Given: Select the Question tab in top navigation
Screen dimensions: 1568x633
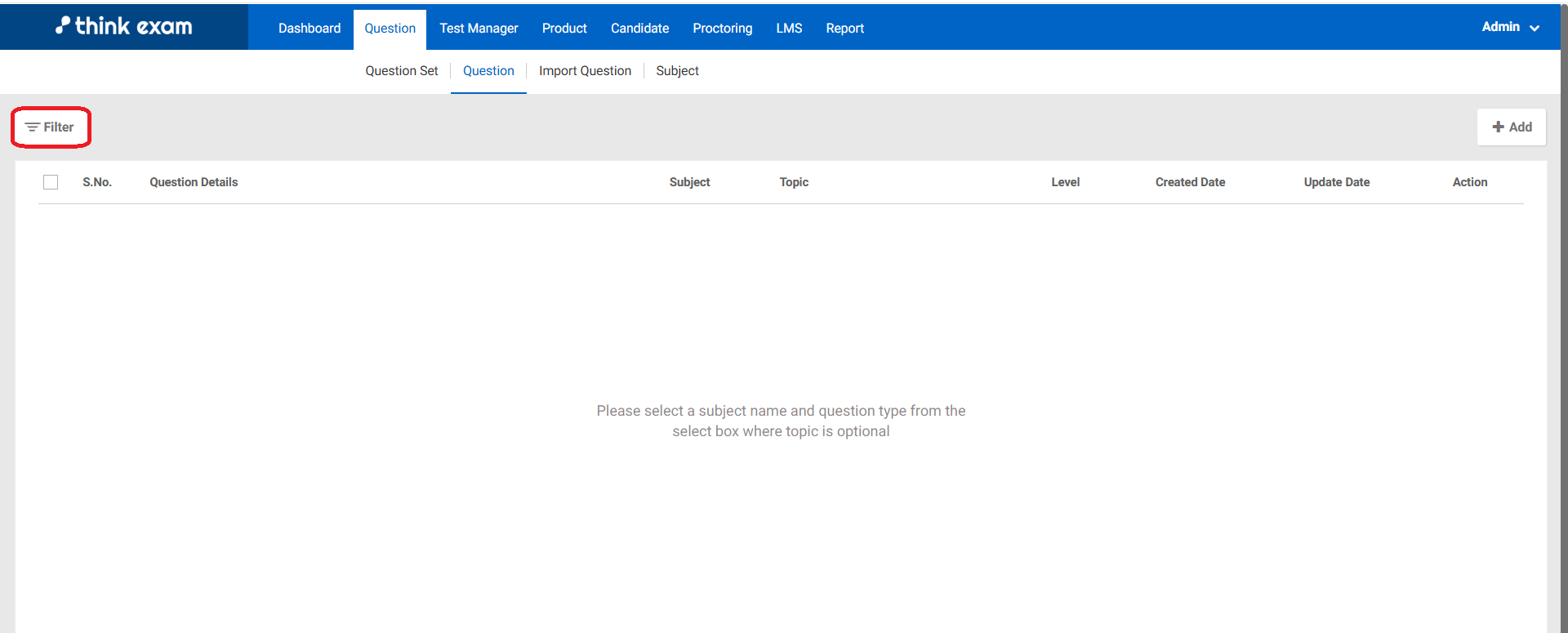Looking at the screenshot, I should 390,29.
